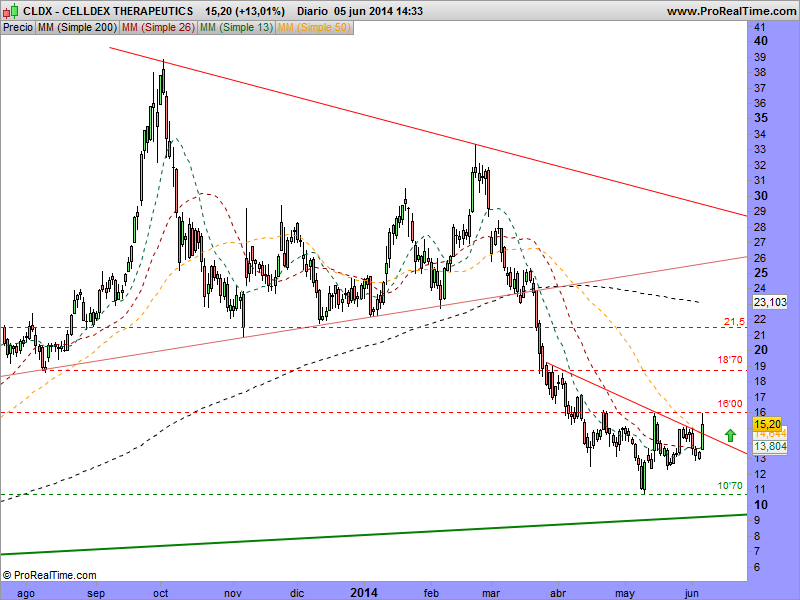Select the MM (Simple 50) indicator label
Screen dimensions: 800x600
(x=314, y=28)
